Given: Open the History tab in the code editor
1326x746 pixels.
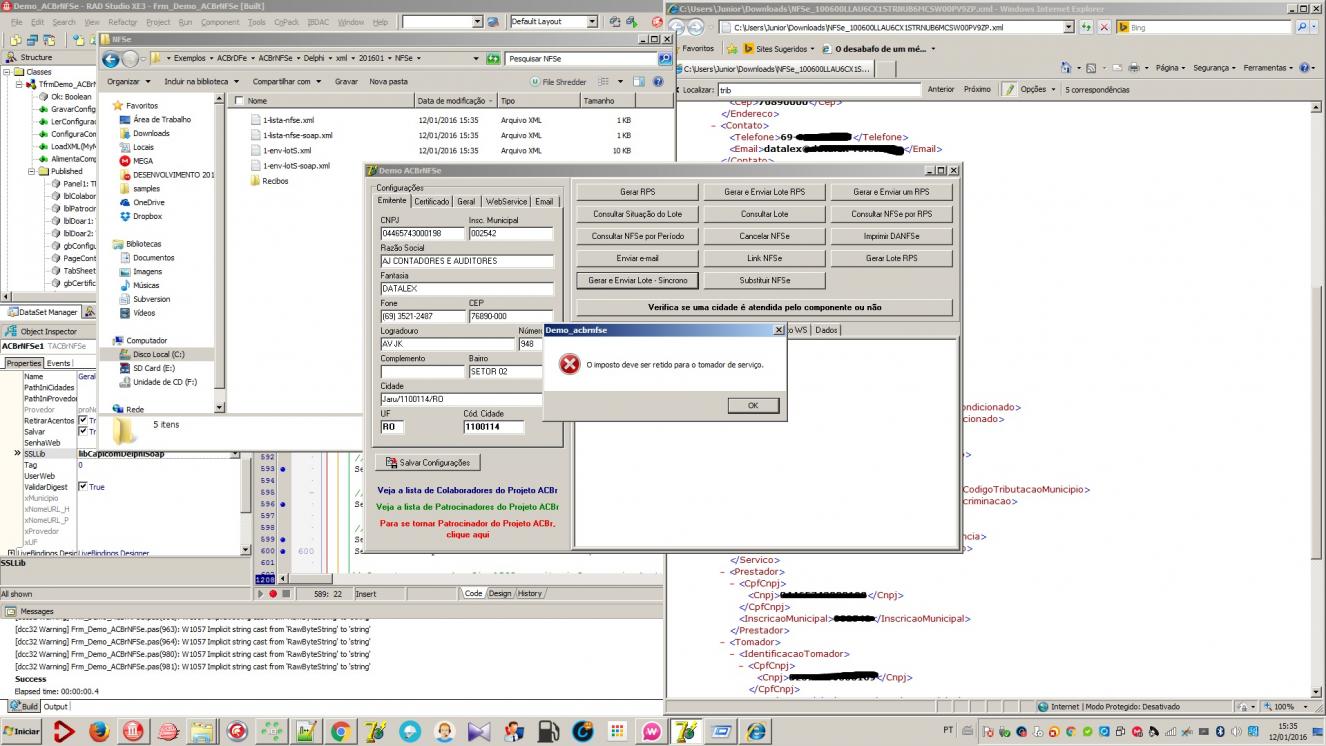Looking at the screenshot, I should 530,593.
